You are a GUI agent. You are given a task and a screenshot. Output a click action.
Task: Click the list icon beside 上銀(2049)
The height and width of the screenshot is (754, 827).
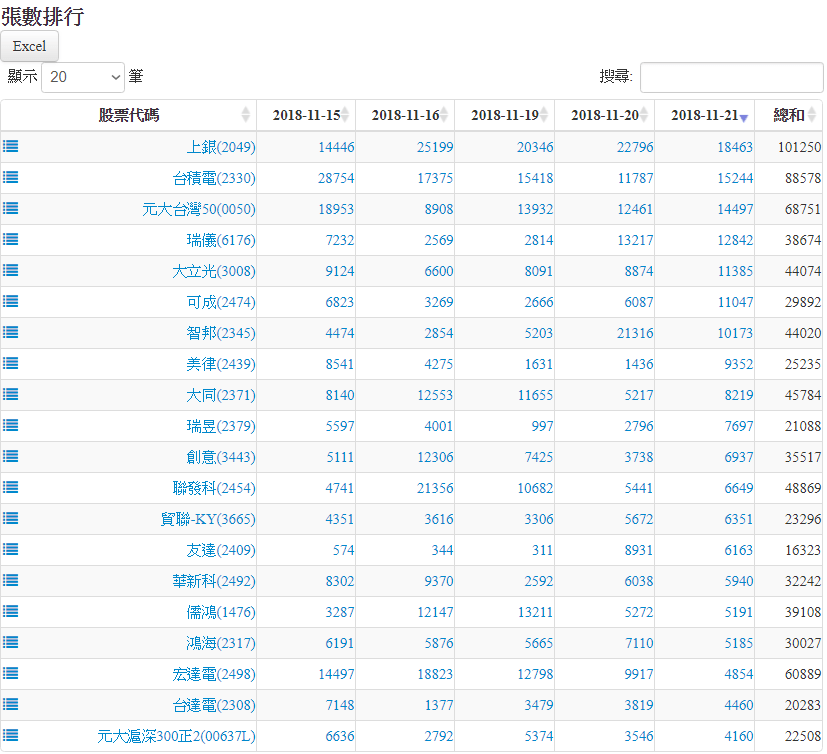[11, 146]
